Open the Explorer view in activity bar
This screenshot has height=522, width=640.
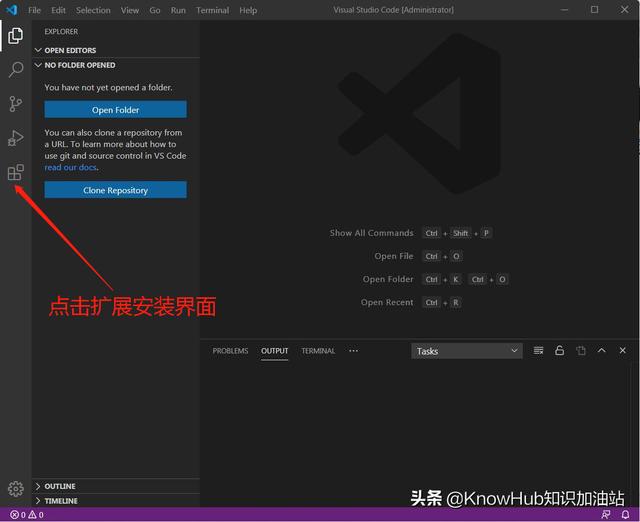pyautogui.click(x=16, y=36)
